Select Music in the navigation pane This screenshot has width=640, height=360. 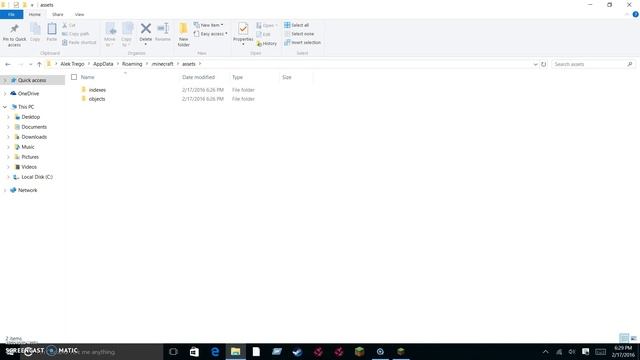pos(28,147)
